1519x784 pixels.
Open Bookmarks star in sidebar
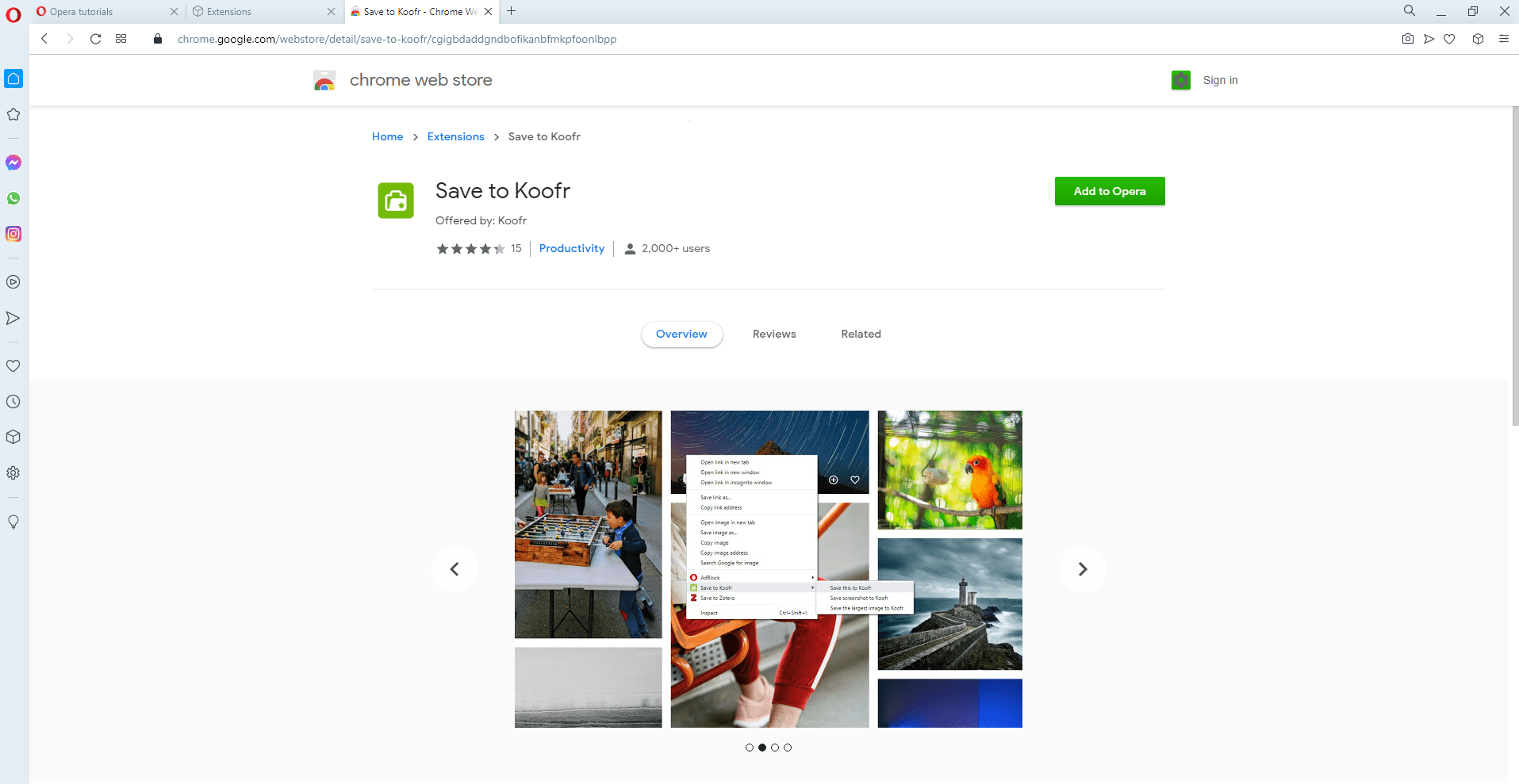pyautogui.click(x=13, y=114)
